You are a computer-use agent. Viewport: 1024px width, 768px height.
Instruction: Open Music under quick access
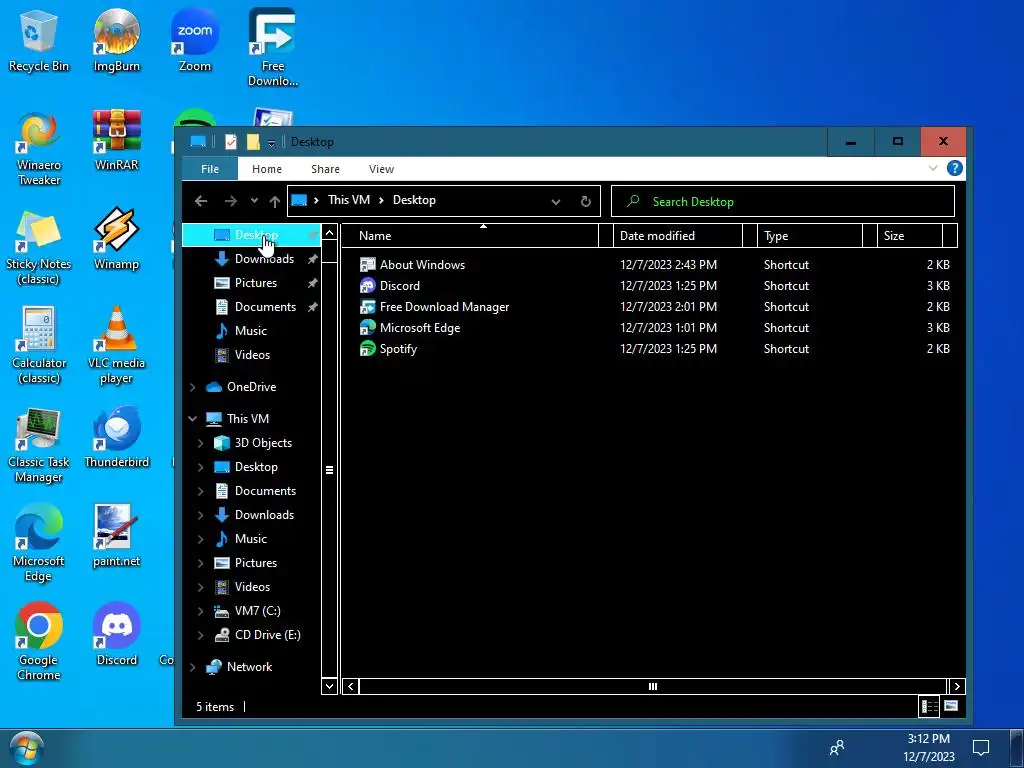(x=252, y=330)
